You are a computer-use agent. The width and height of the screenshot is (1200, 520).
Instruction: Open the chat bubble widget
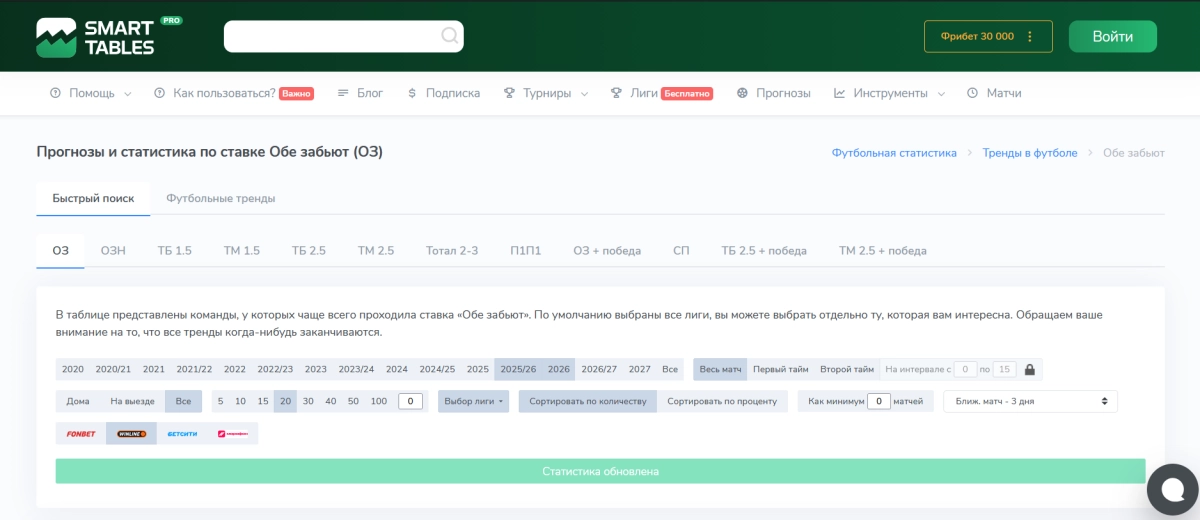pos(1172,489)
